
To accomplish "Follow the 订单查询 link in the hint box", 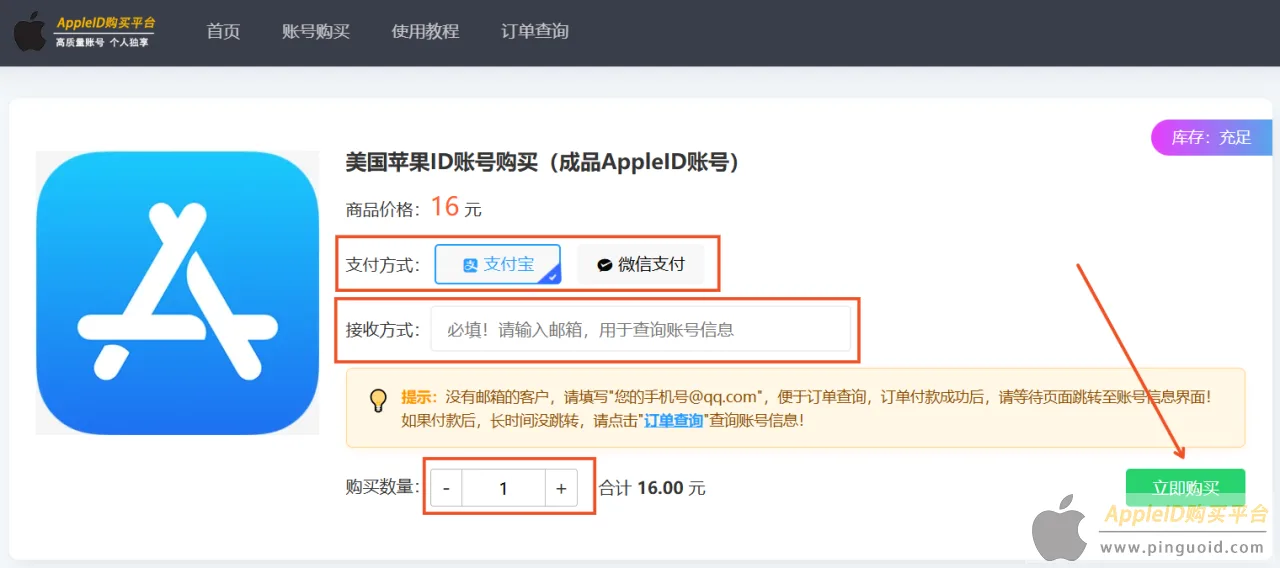I will (x=672, y=421).
